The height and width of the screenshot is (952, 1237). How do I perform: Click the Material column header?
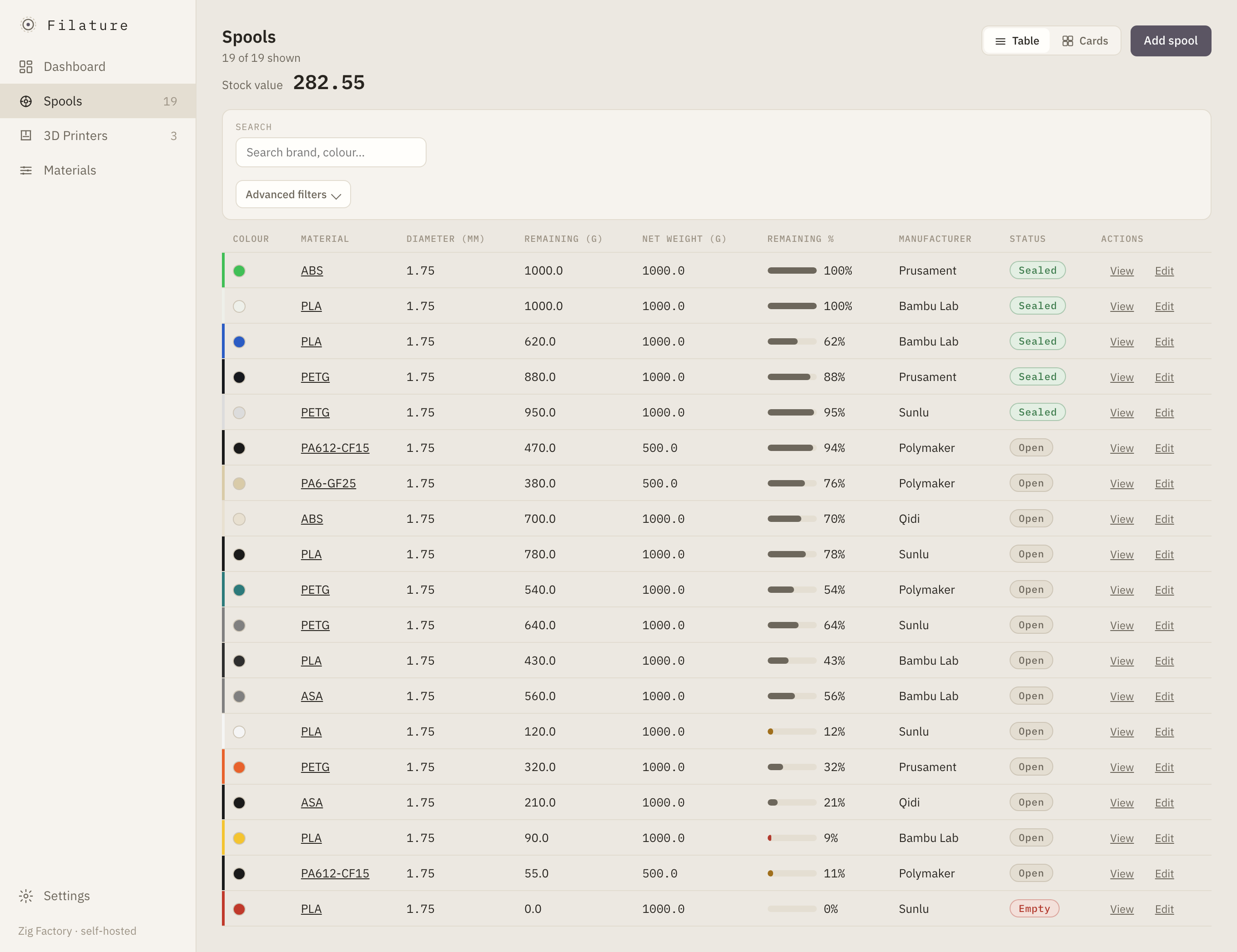click(325, 238)
